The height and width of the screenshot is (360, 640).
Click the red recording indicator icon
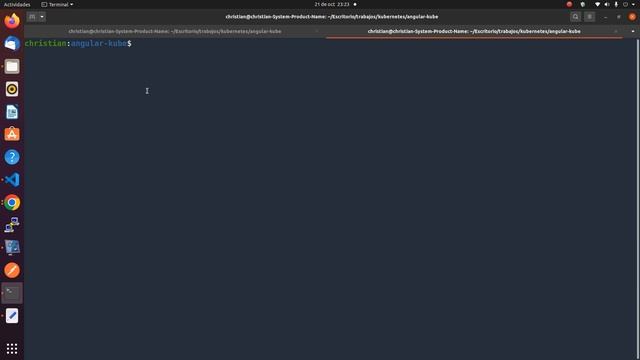569,4
